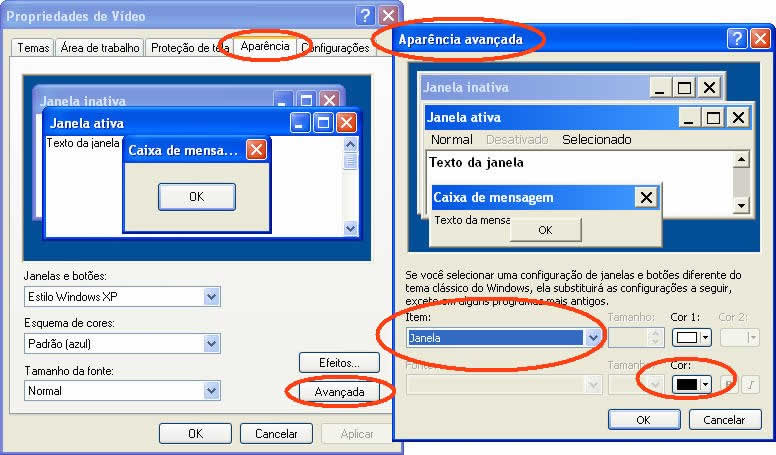Switch to the Temas tab
776x455 pixels.
pyautogui.click(x=33, y=48)
